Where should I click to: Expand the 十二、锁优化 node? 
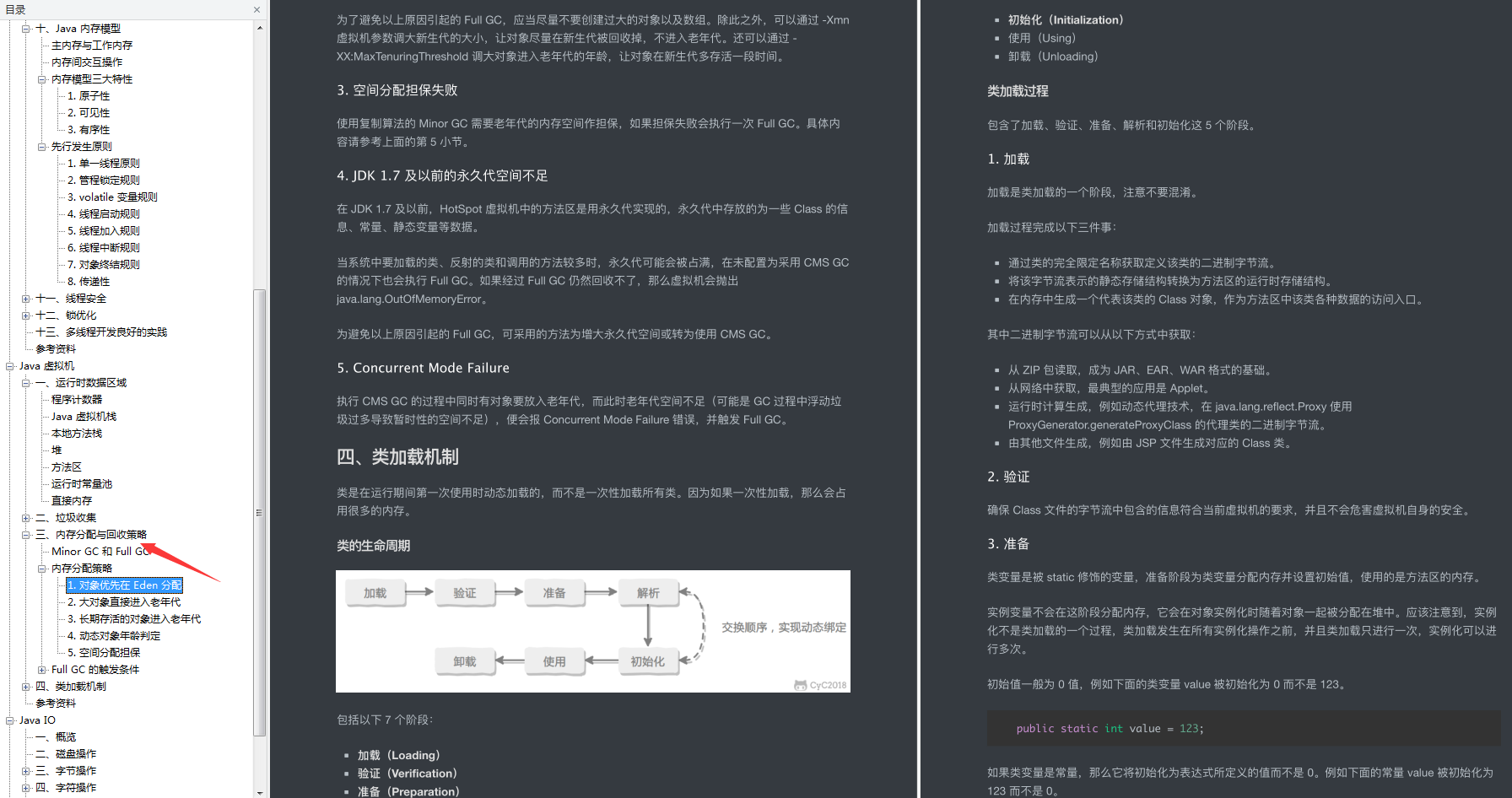[26, 315]
